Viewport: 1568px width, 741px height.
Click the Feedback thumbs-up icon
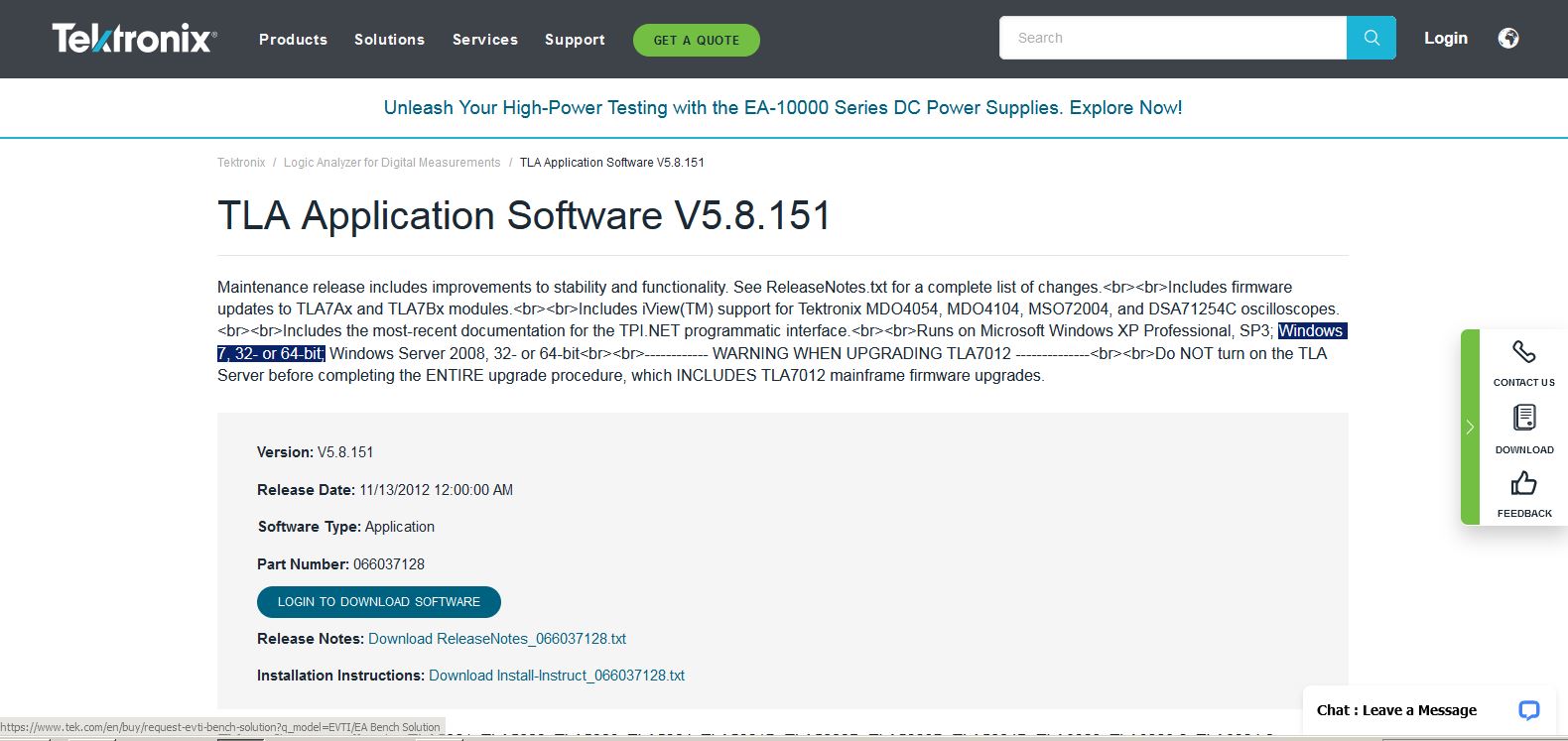[1523, 483]
